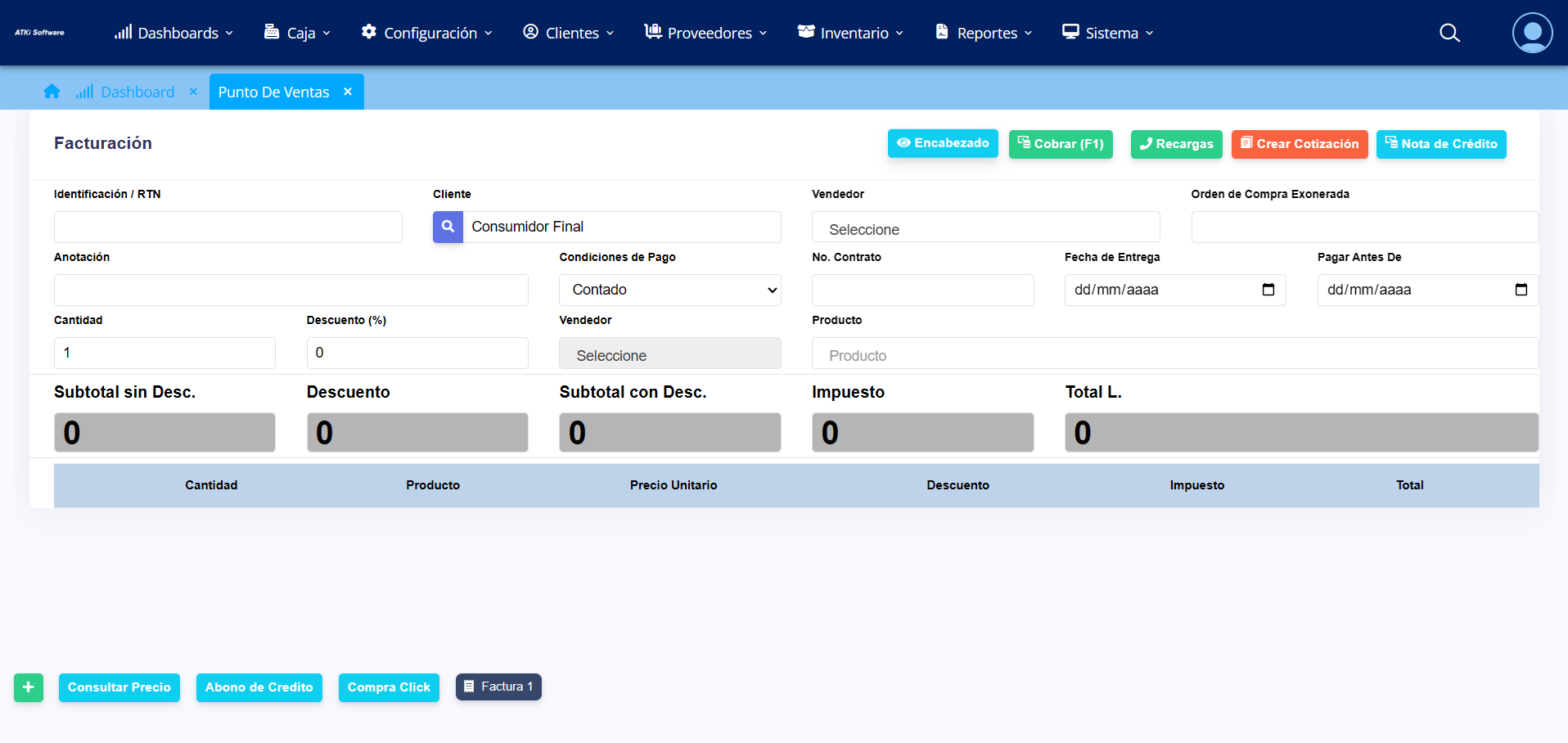Close the Punto De Ventas tab
Screen dimensions: 1568x743
(x=348, y=92)
